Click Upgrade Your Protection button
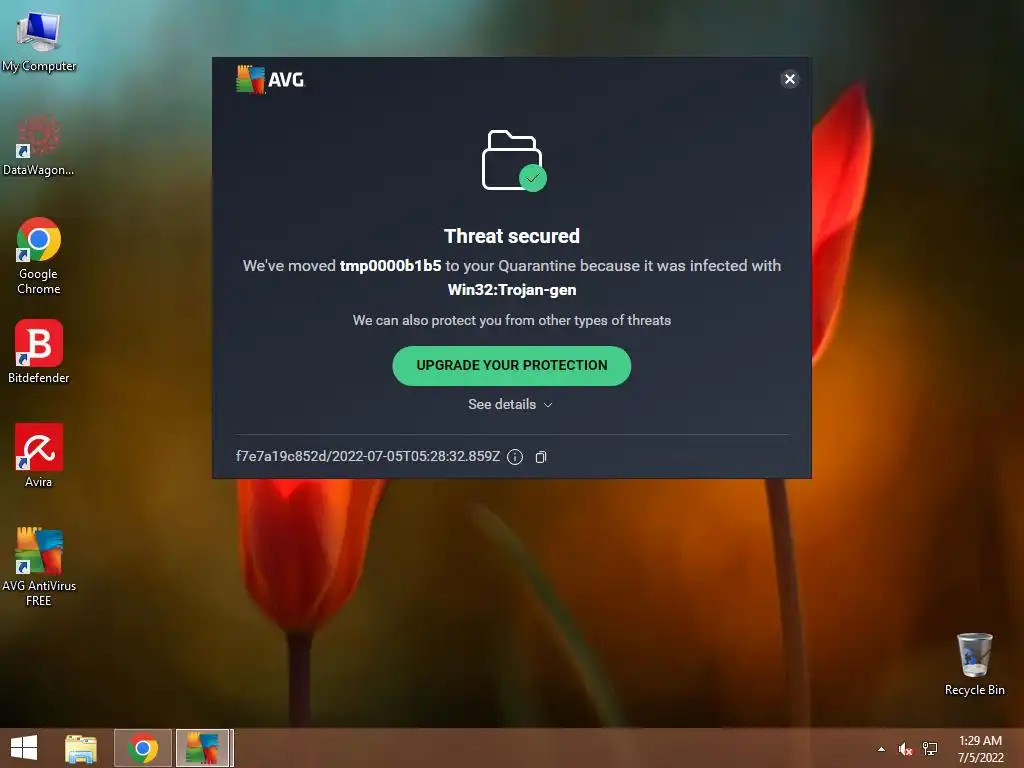The image size is (1024, 768). coord(511,366)
